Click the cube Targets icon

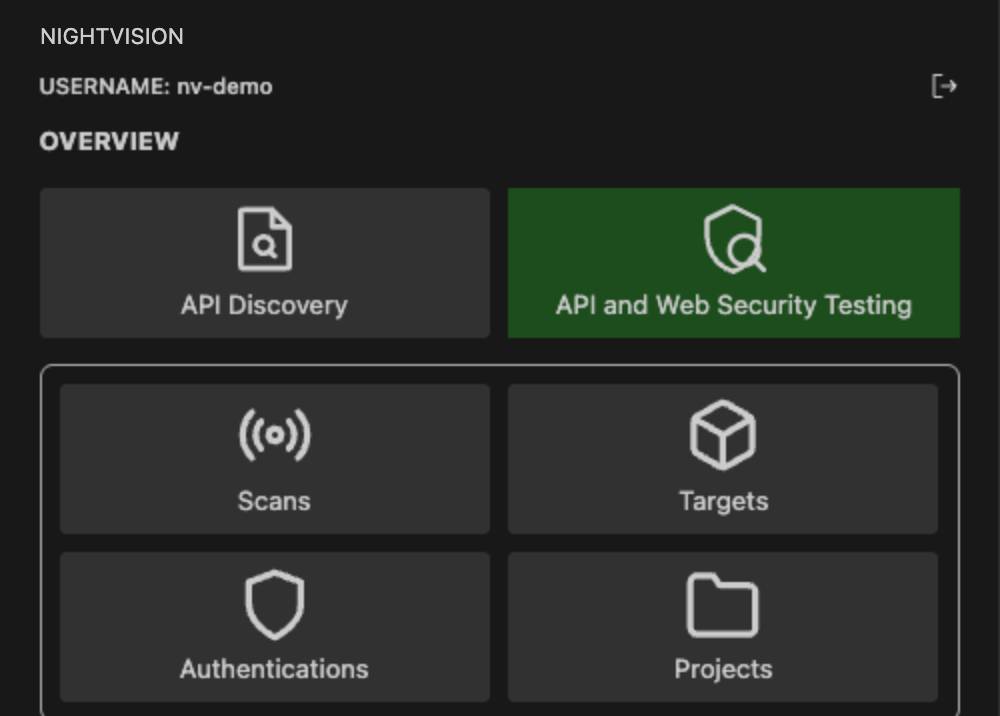point(723,435)
